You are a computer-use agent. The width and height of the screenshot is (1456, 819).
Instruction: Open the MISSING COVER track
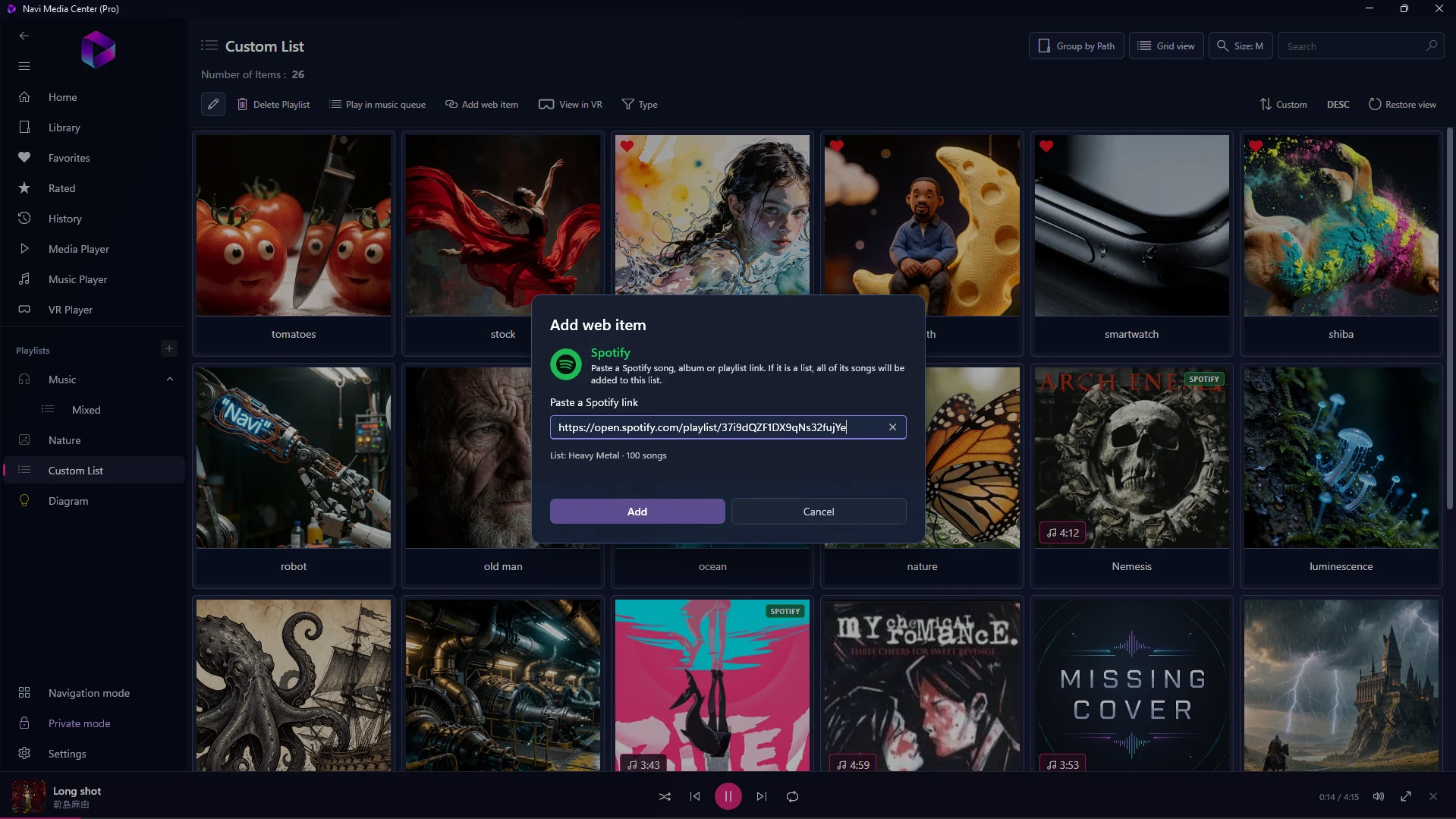click(1131, 685)
